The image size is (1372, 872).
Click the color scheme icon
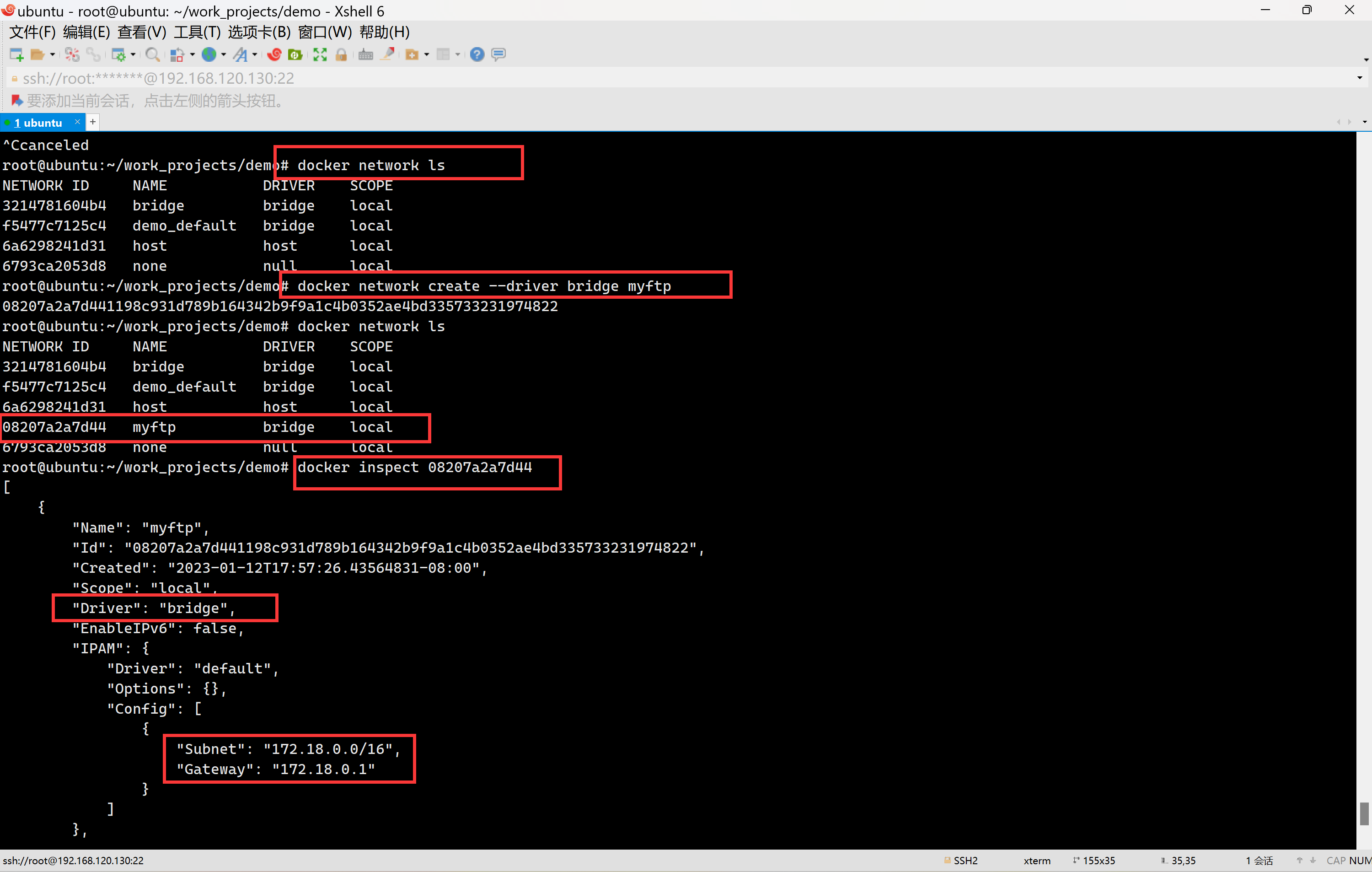coord(177,55)
